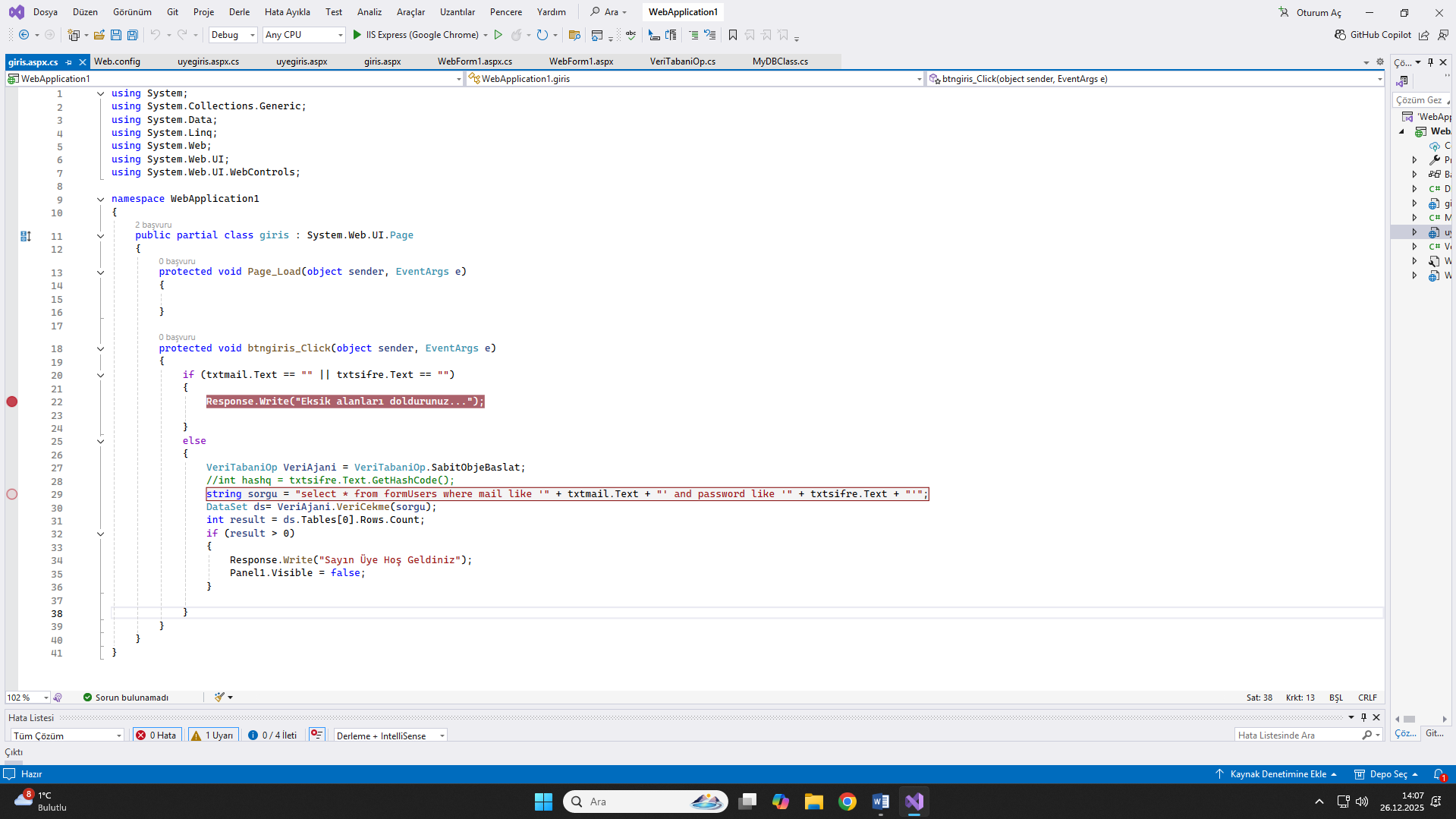Toggle the build-only IntelliSense errors filter icon

click(x=317, y=736)
